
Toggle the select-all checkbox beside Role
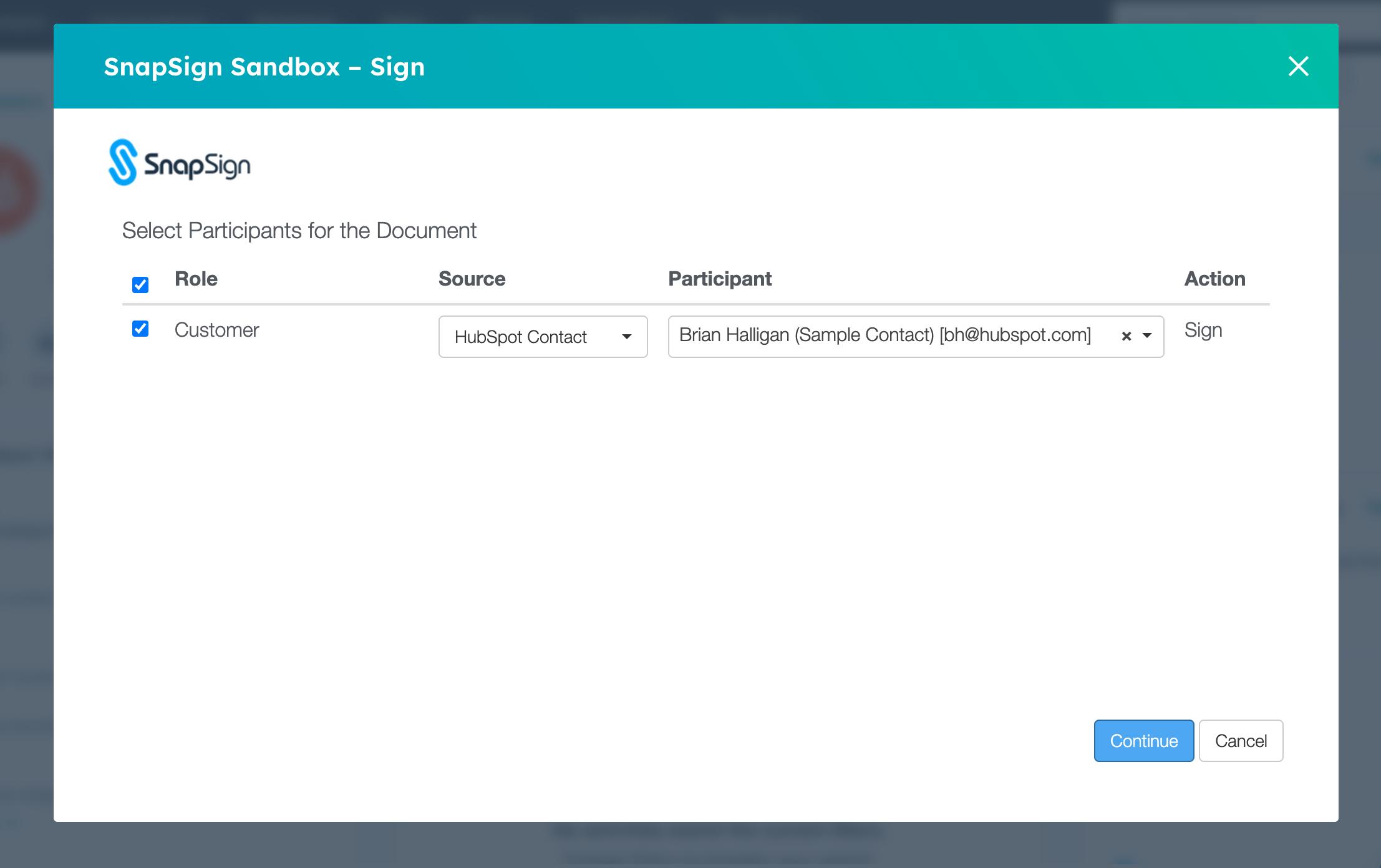[140, 285]
